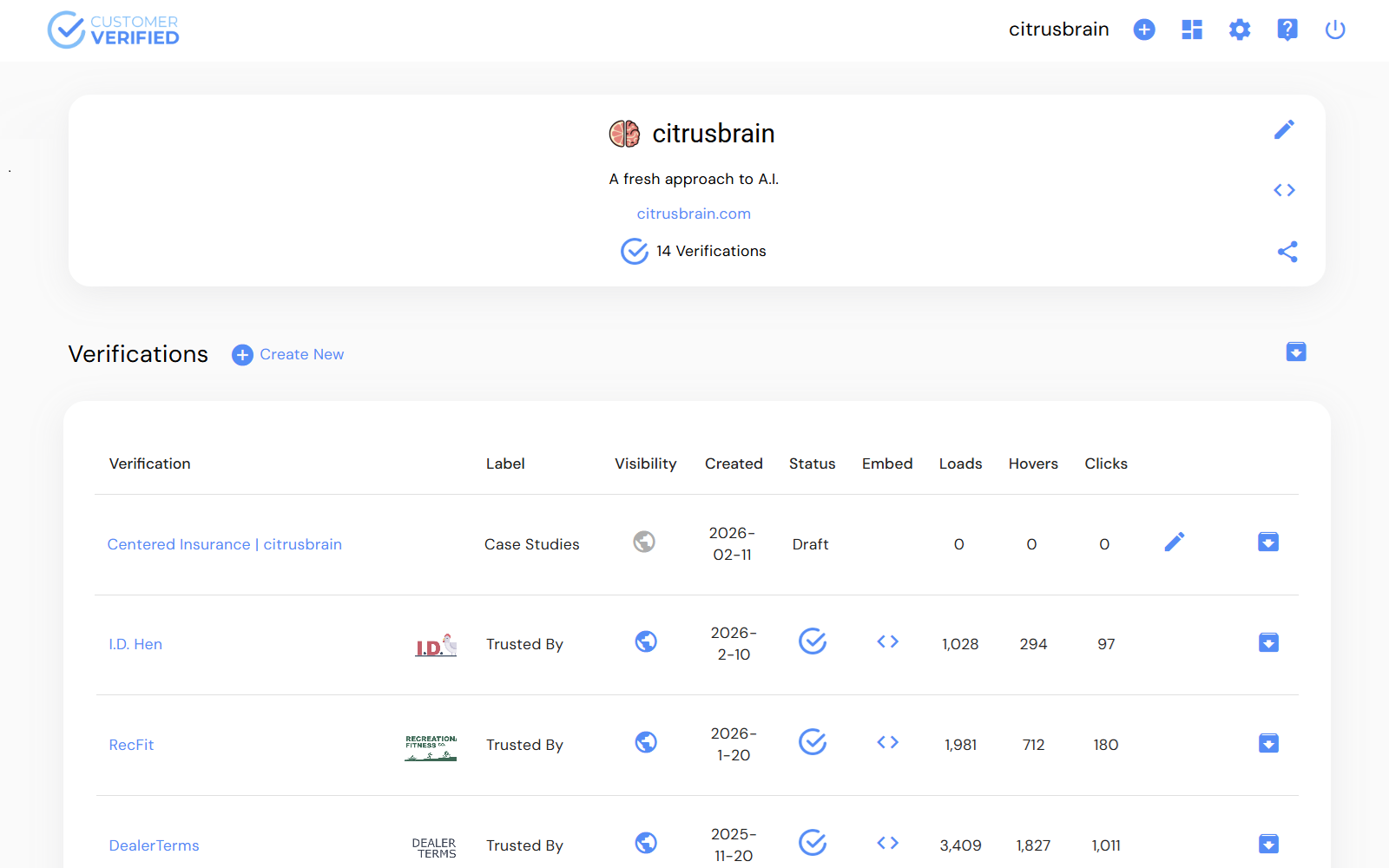Click the plus icon in top header
This screenshot has width=1389, height=868.
point(1144,30)
